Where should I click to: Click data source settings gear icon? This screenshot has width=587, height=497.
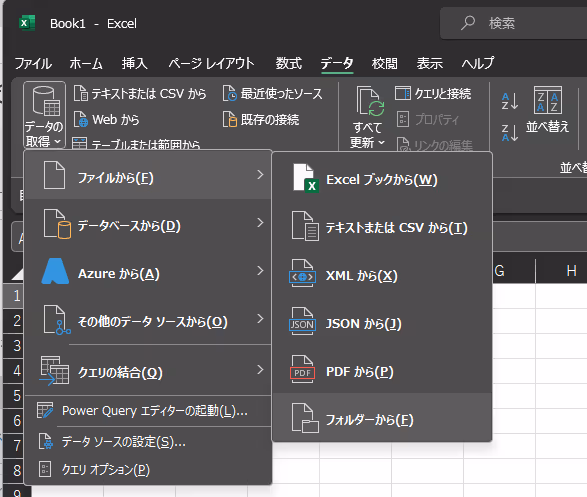(46, 442)
